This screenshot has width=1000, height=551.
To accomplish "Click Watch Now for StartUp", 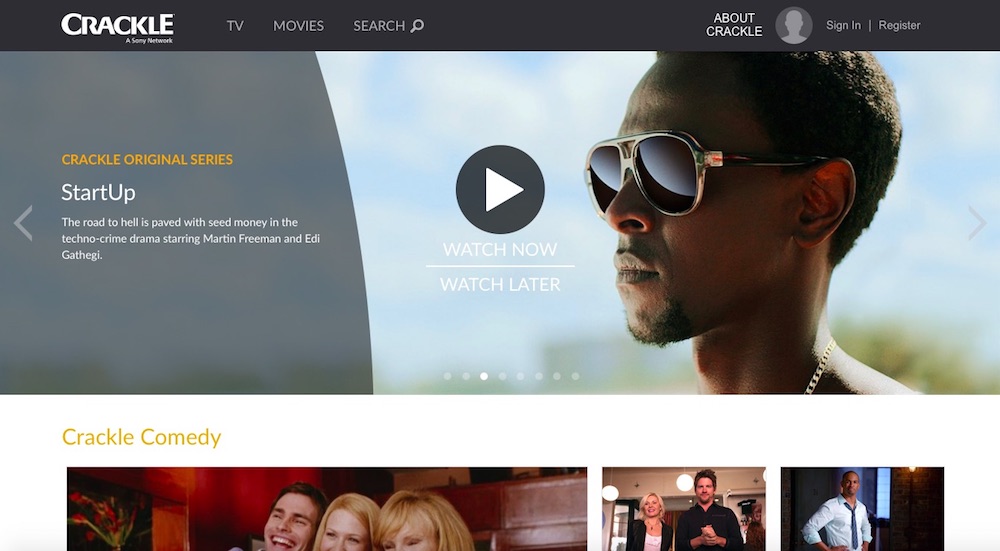I will pos(500,249).
